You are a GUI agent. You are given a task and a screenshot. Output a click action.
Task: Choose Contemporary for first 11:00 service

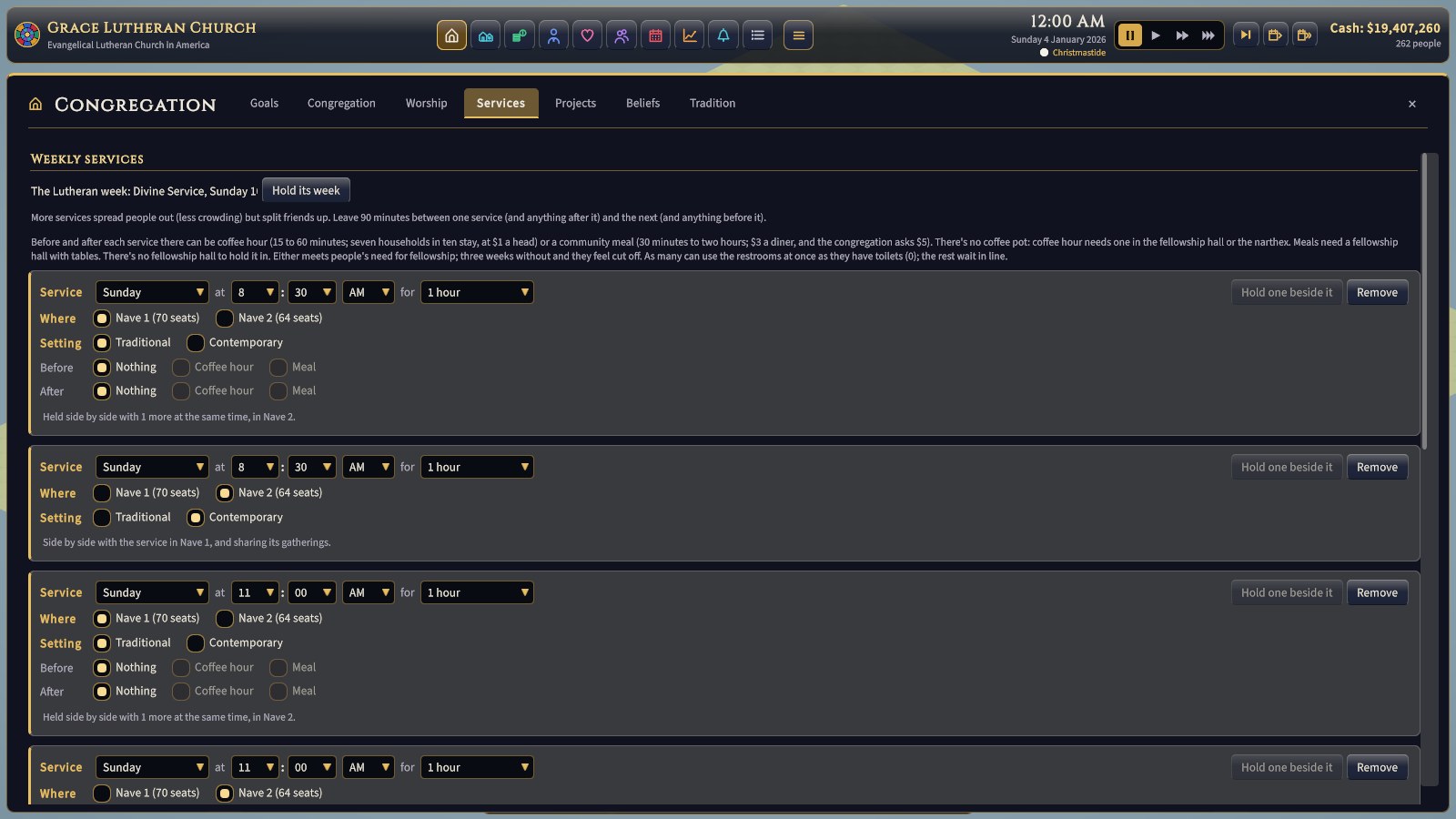(236, 643)
